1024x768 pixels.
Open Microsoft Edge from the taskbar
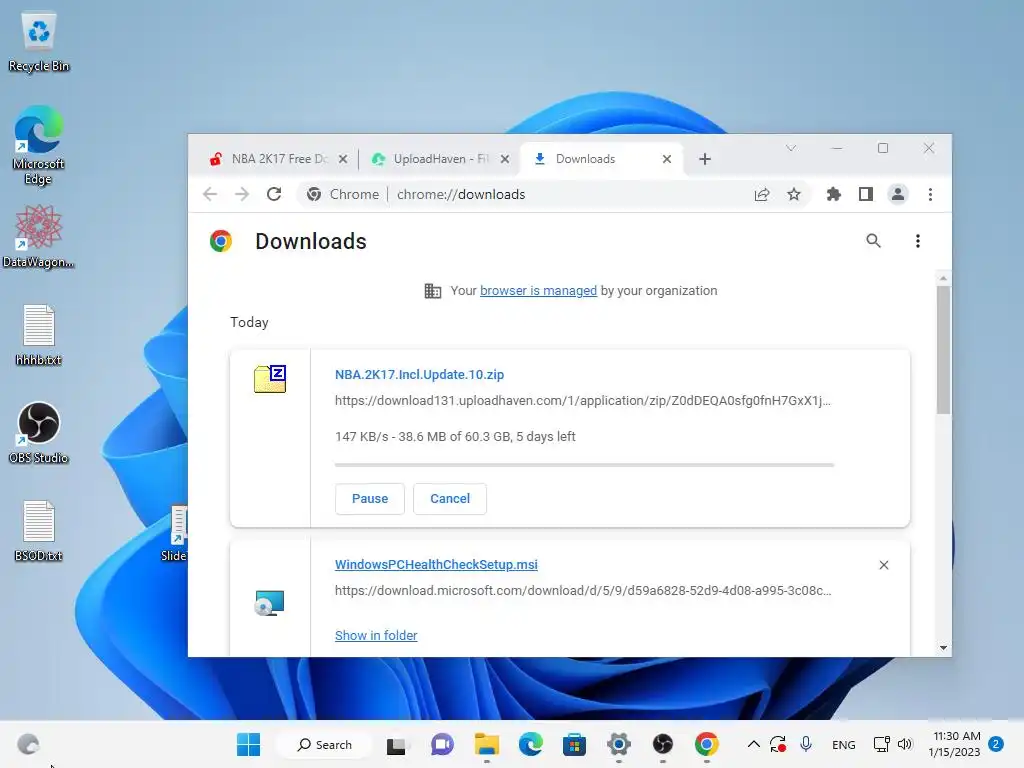point(530,744)
